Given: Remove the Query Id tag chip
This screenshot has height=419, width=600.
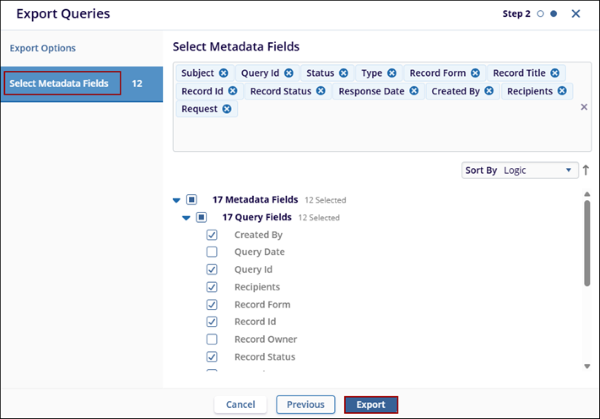Looking at the screenshot, I should [x=289, y=73].
